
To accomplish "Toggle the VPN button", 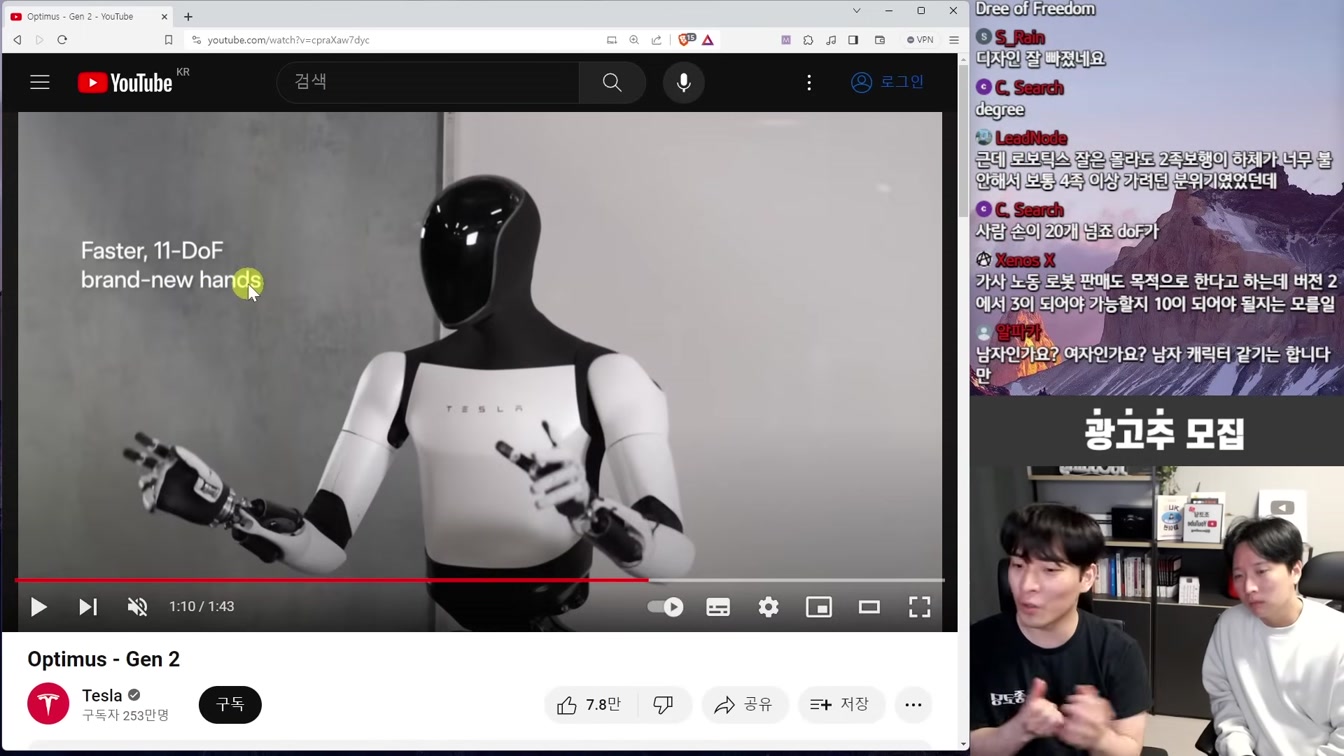I will (920, 40).
